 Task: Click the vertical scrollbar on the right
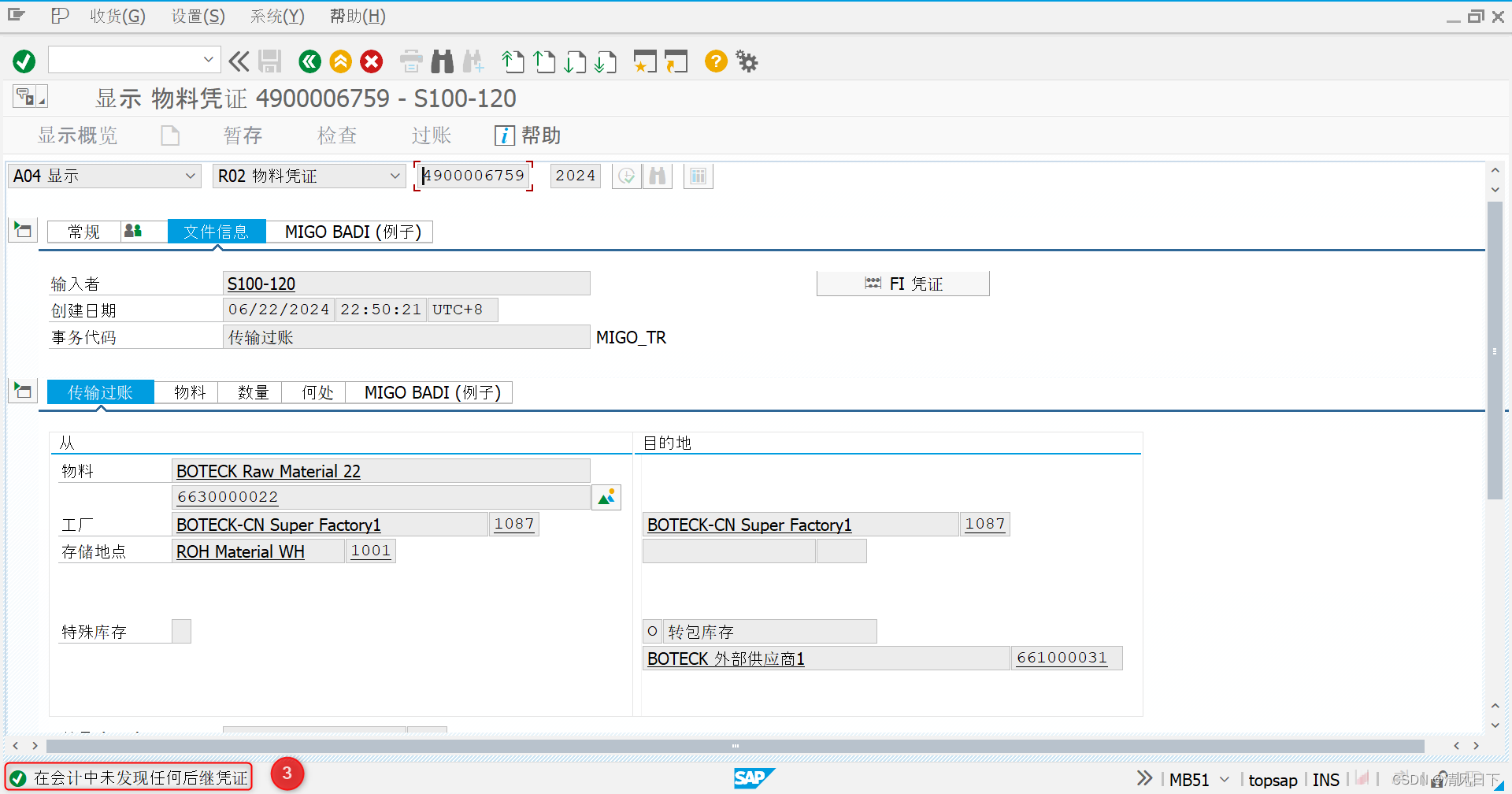[x=1495, y=351]
